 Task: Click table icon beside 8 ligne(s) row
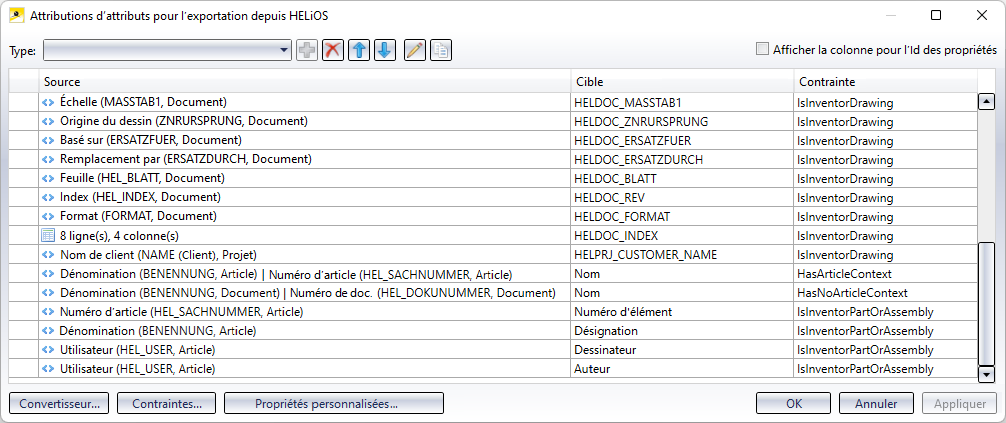[48, 235]
